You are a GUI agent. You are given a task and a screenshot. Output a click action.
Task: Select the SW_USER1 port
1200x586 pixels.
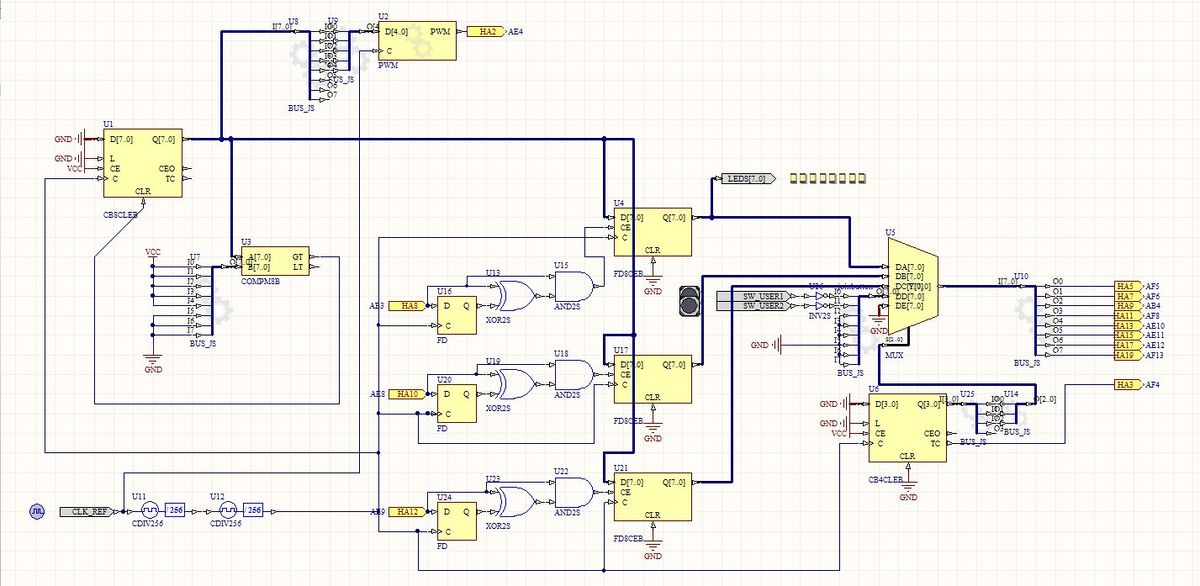pyautogui.click(x=763, y=296)
